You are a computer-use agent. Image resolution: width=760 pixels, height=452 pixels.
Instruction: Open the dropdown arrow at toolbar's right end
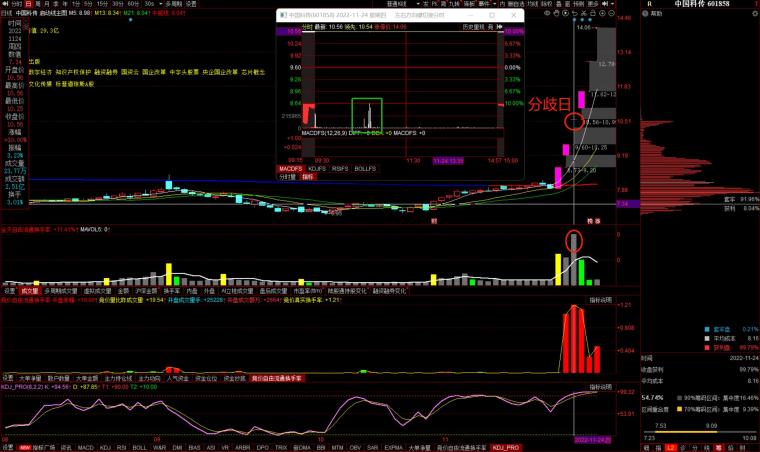coord(611,3)
